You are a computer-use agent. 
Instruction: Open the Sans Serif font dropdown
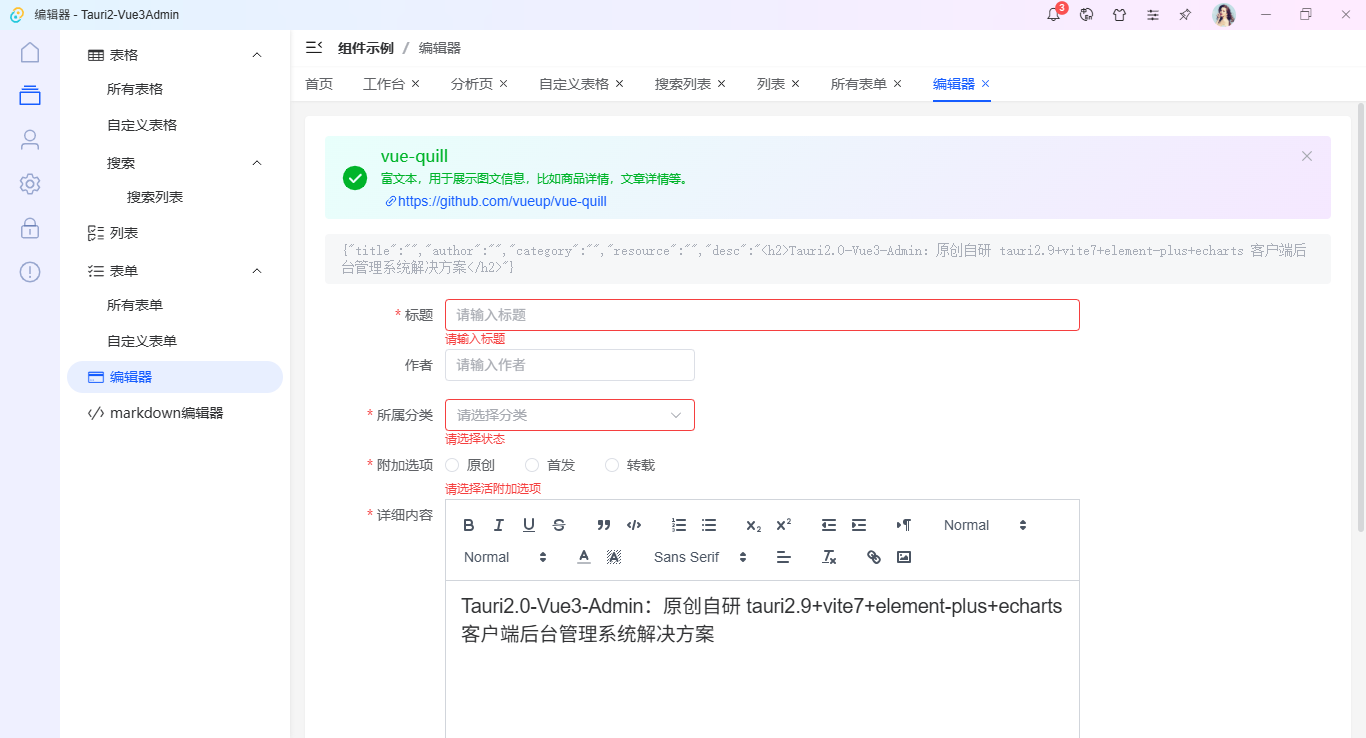click(697, 557)
